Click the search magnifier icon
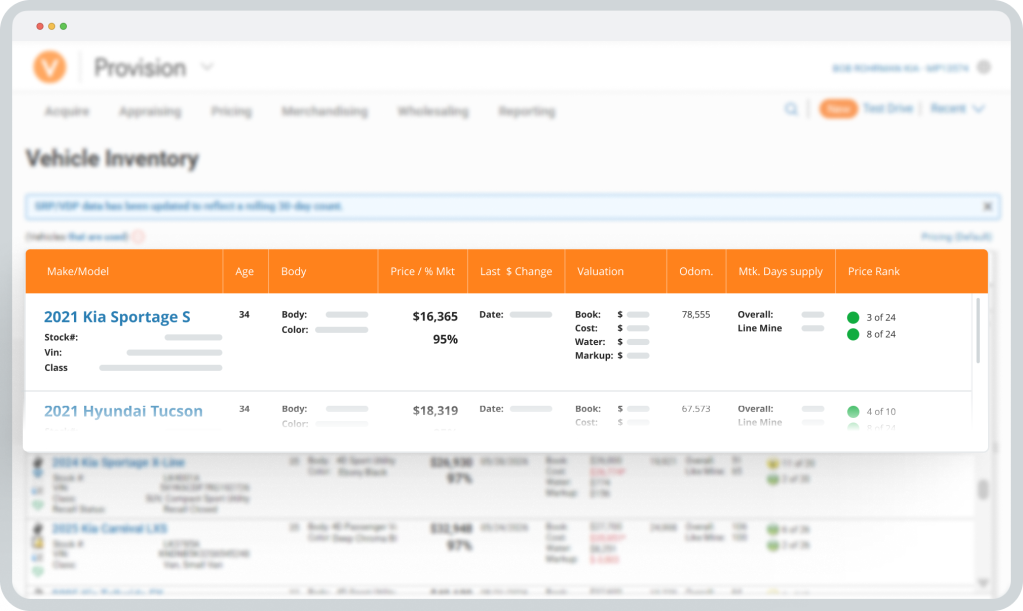 791,109
